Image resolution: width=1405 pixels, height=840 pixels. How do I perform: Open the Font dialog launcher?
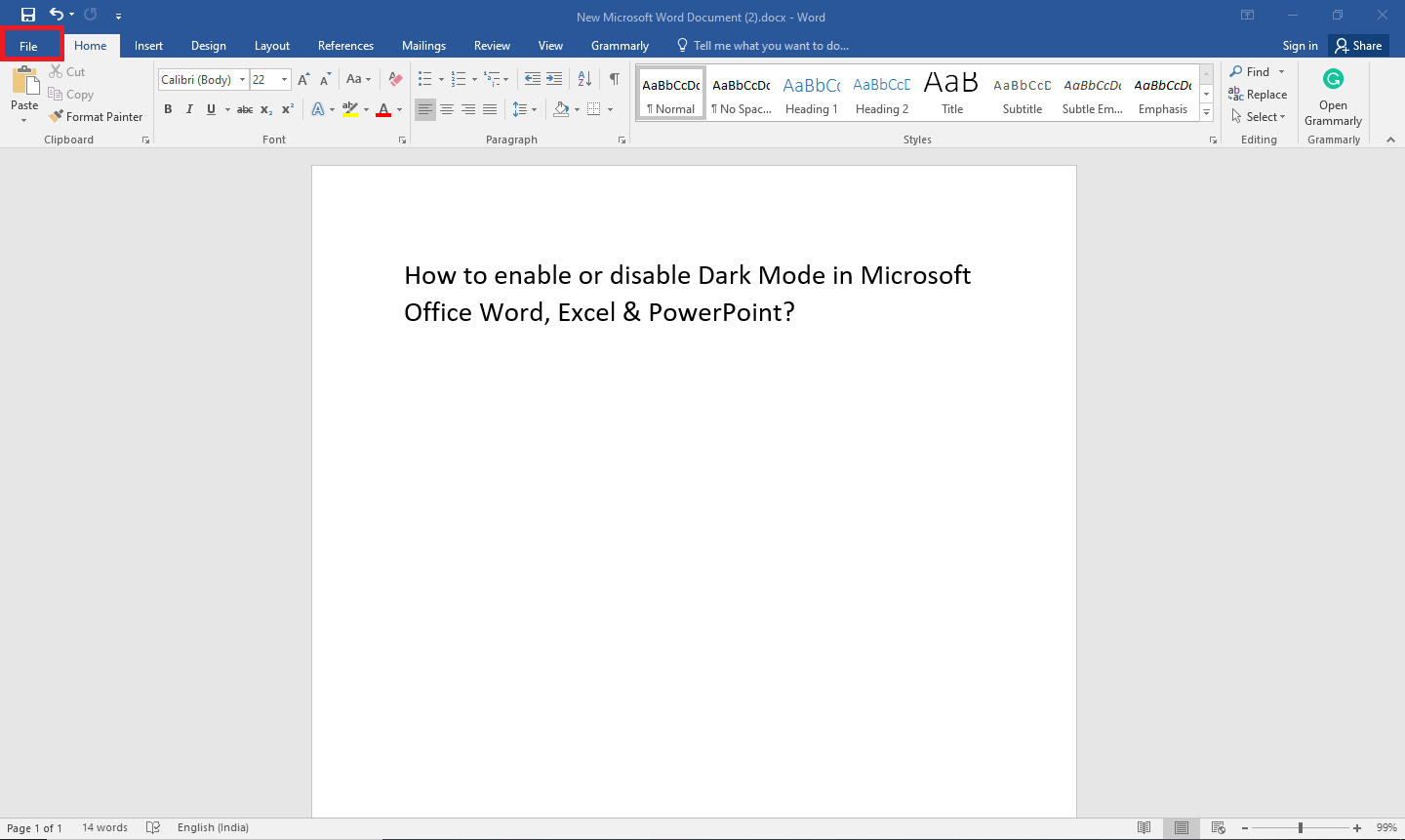[402, 140]
